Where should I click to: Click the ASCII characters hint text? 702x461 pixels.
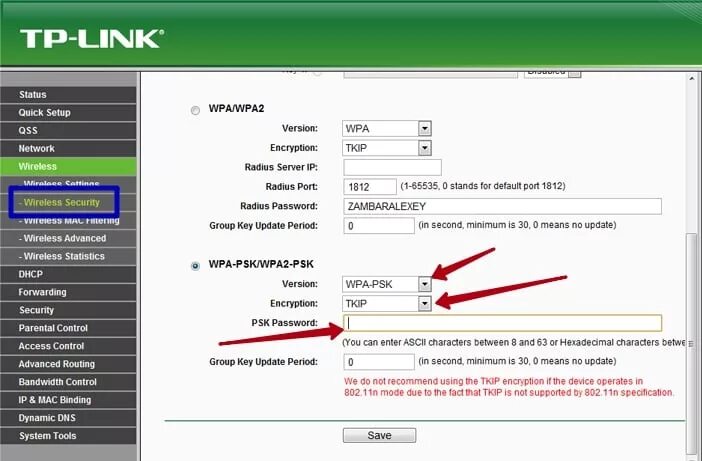pos(514,342)
